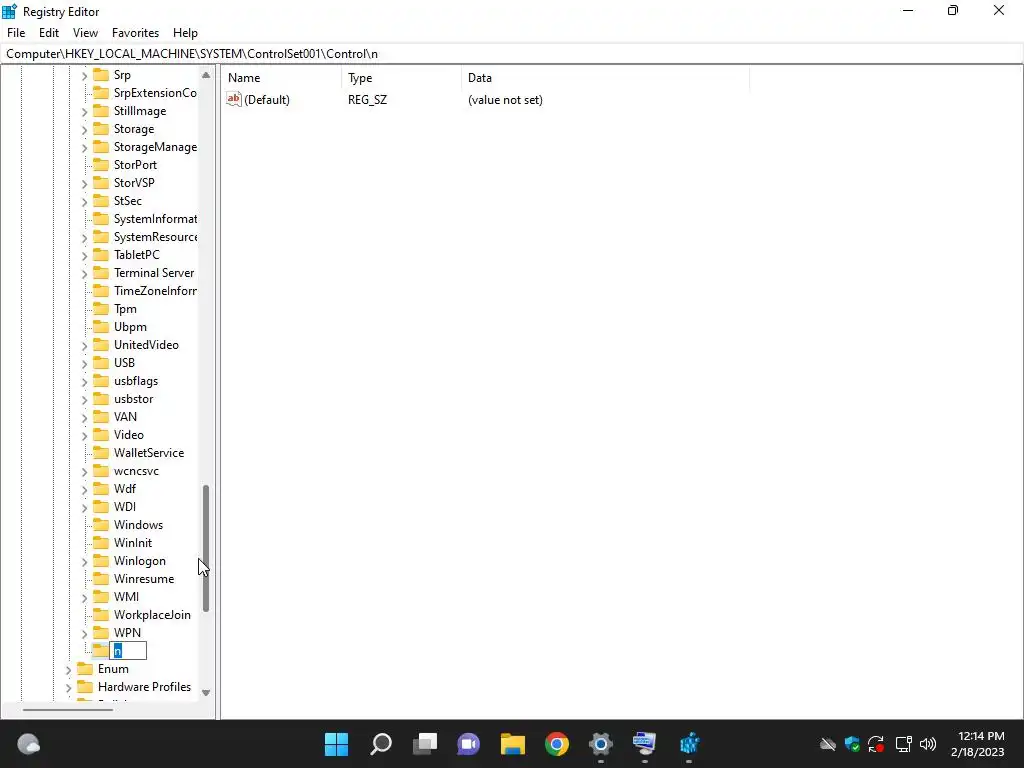Image resolution: width=1024 pixels, height=768 pixels.
Task: Click the tree vertical scrollbar thumb
Action: point(206,548)
